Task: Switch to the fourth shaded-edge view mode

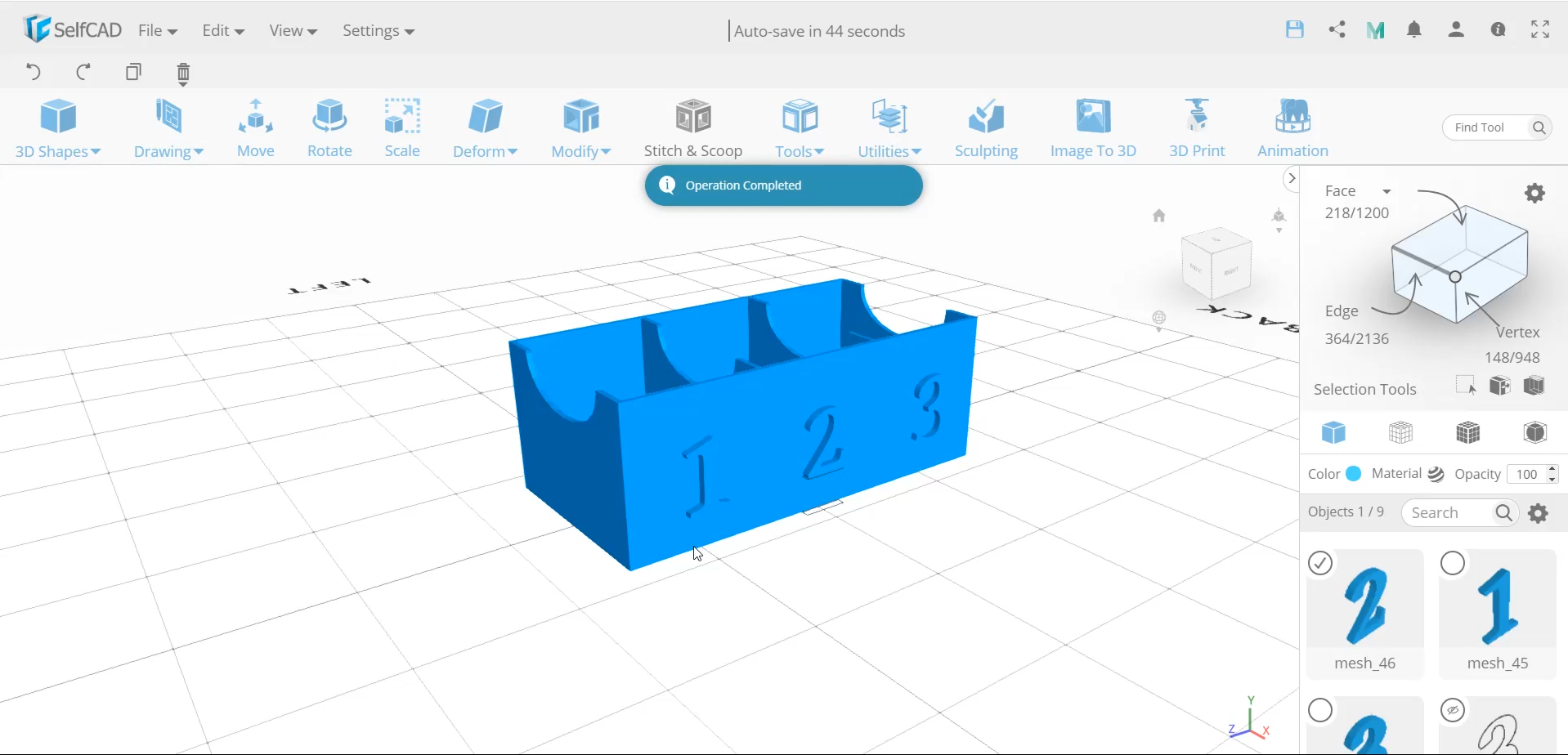Action: tap(1535, 432)
